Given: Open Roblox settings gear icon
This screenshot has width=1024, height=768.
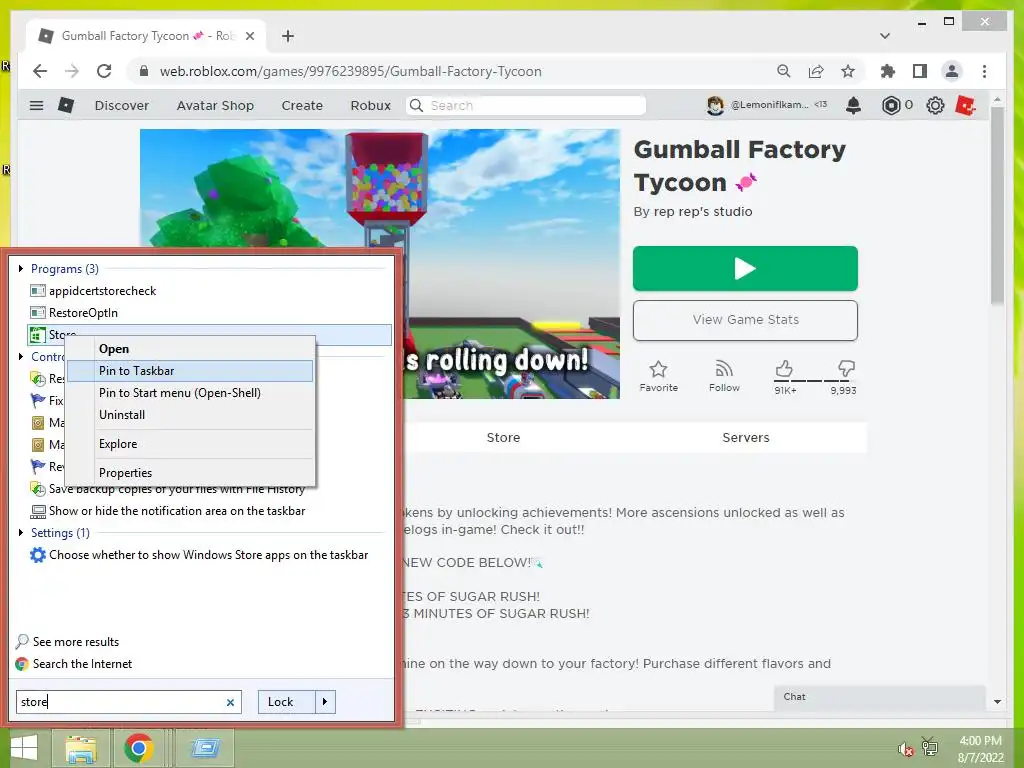Looking at the screenshot, I should point(935,105).
